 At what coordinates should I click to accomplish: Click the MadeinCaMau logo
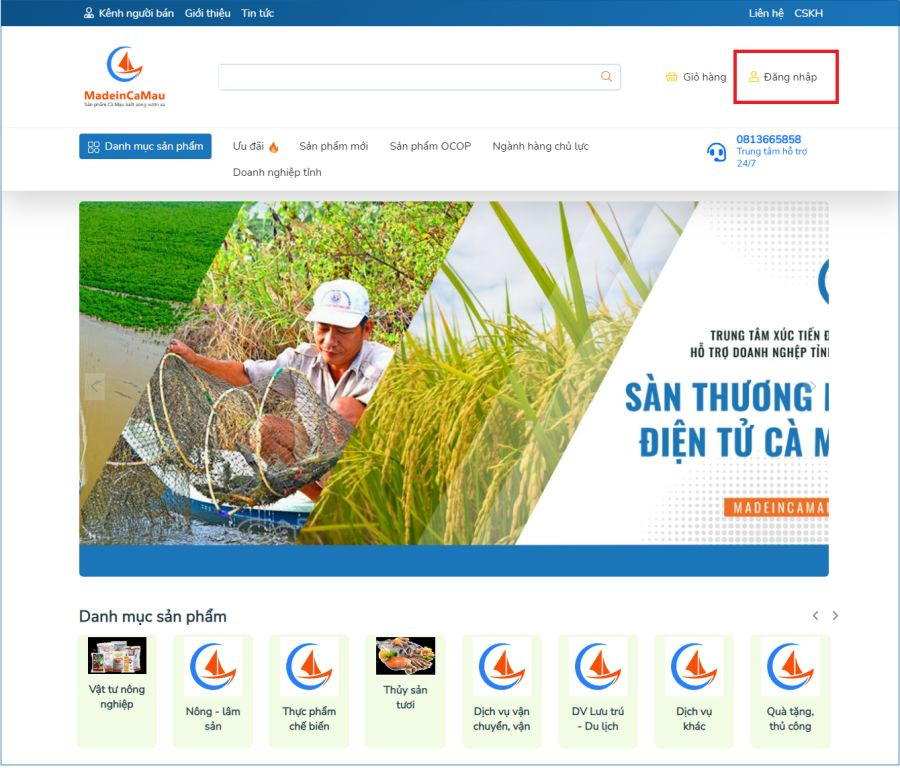125,77
